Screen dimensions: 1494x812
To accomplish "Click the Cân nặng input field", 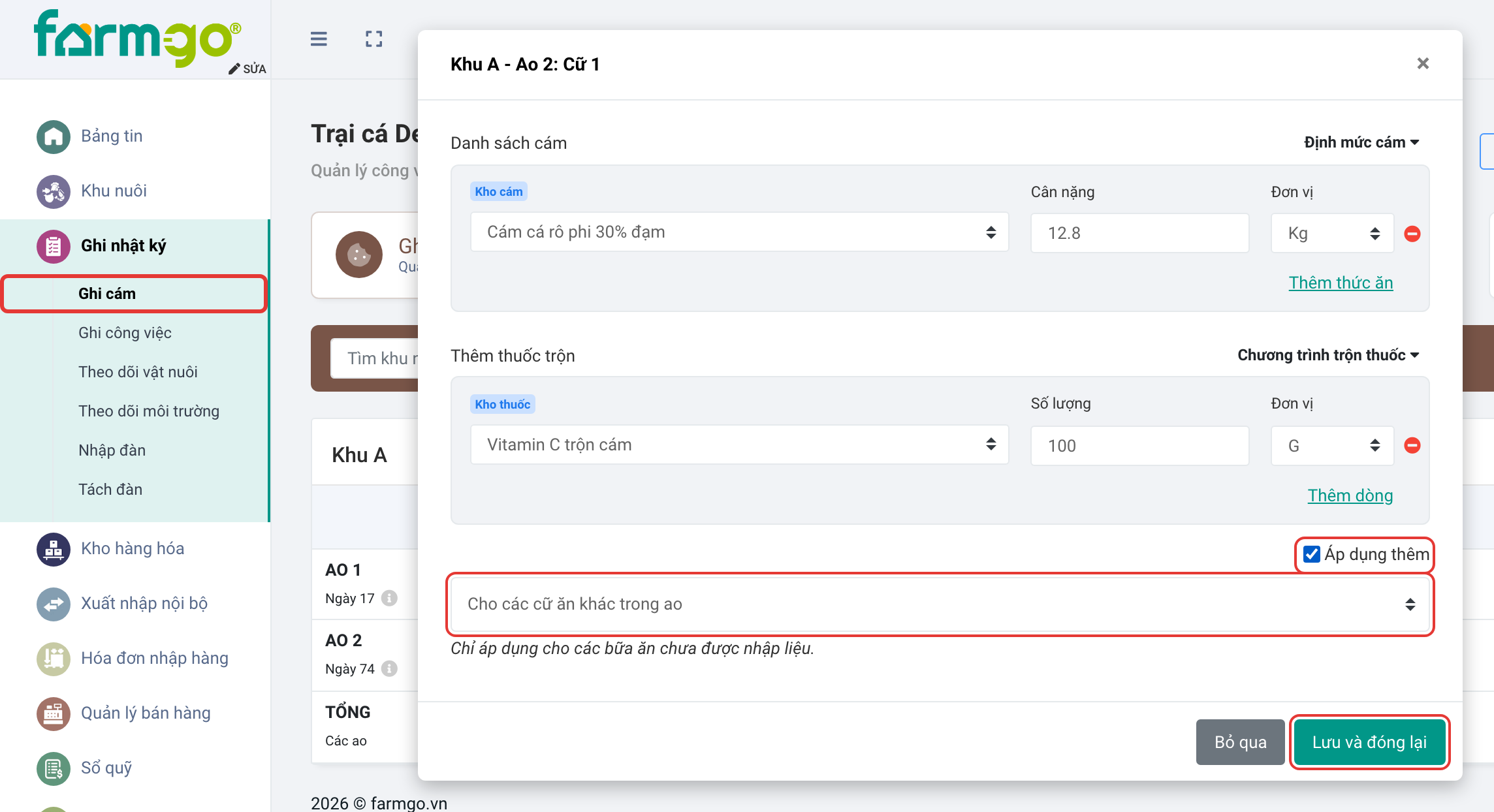I will point(1139,233).
